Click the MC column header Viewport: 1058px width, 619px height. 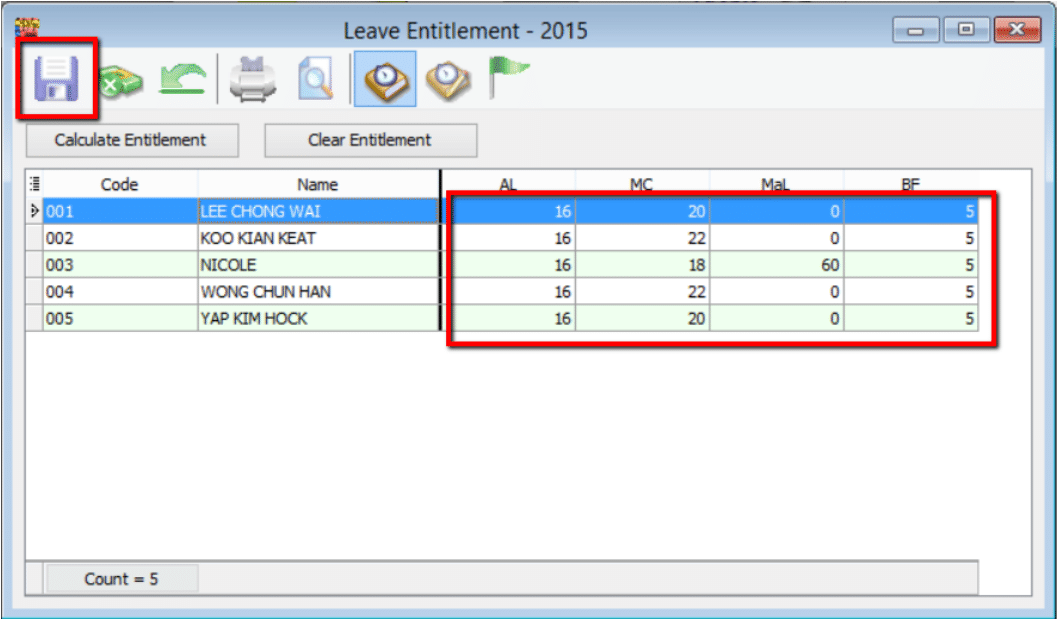(640, 184)
